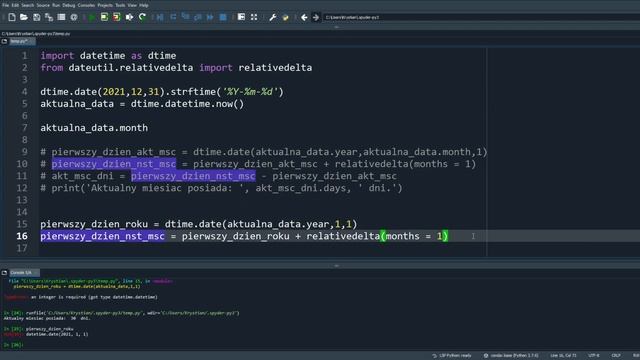
Task: Open the Tools menu
Action: (120, 5)
